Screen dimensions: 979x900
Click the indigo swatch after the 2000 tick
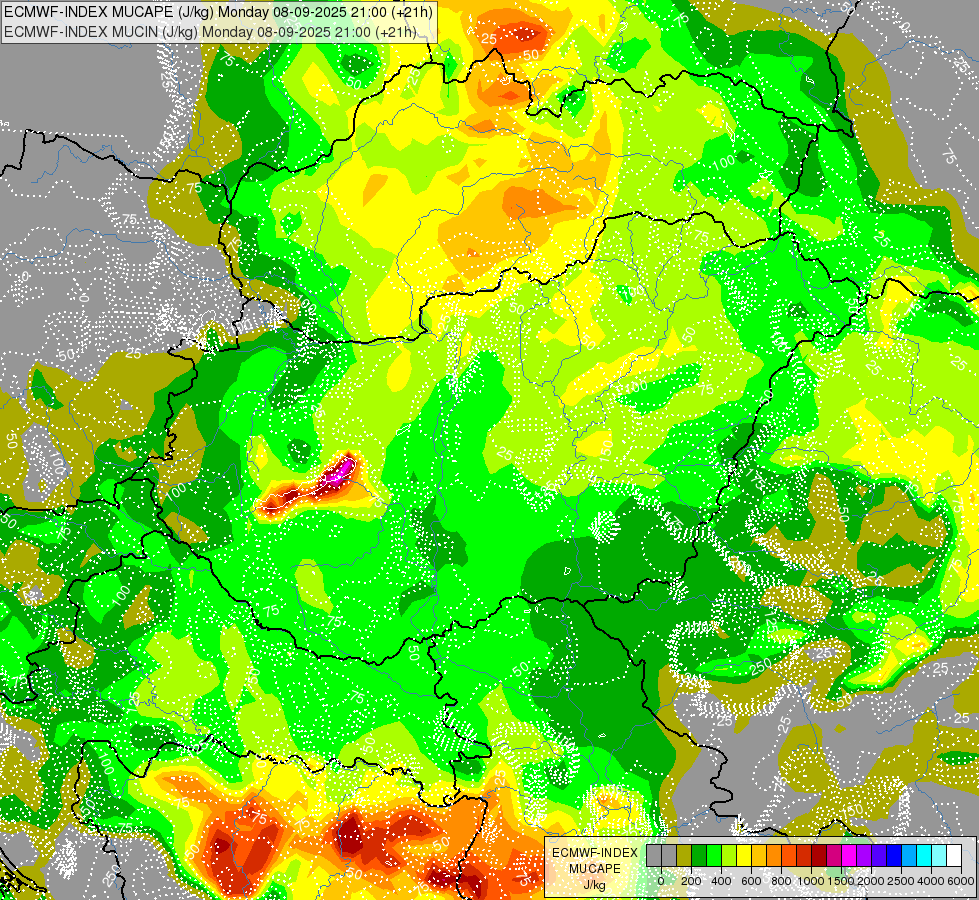tap(879, 855)
